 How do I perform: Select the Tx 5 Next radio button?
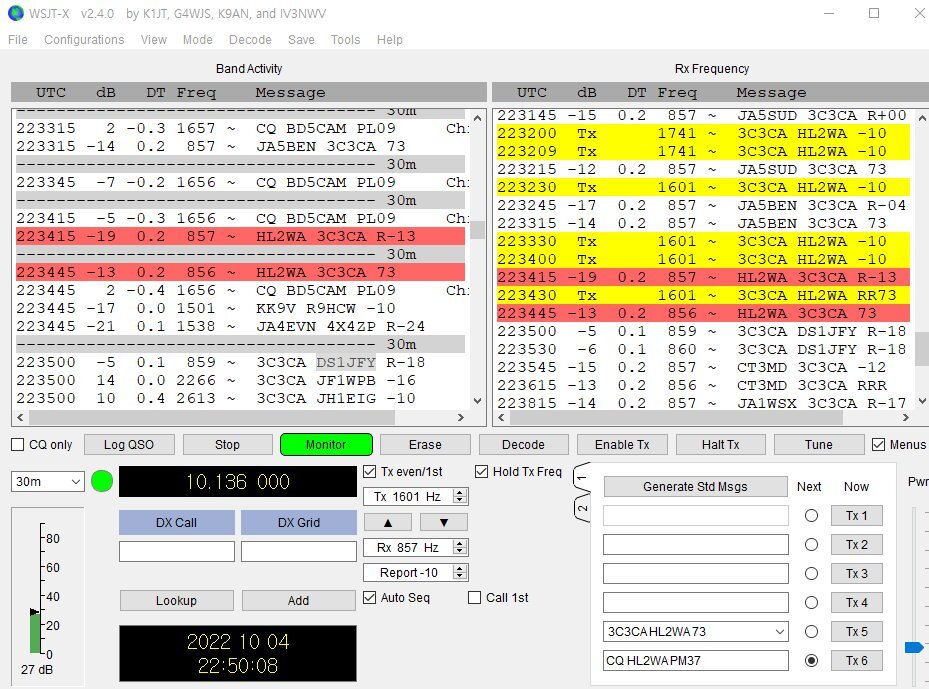point(811,632)
